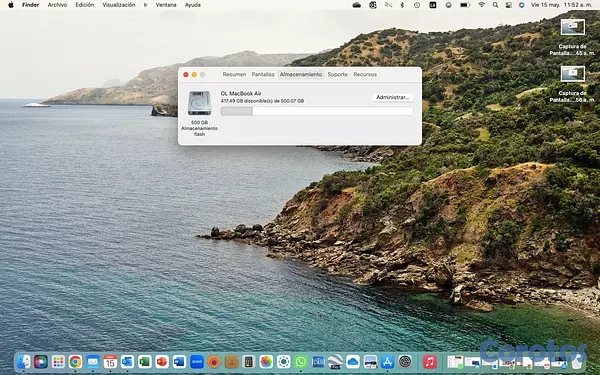Click the Apple menu logo
600x375 pixels.
pos(11,5)
